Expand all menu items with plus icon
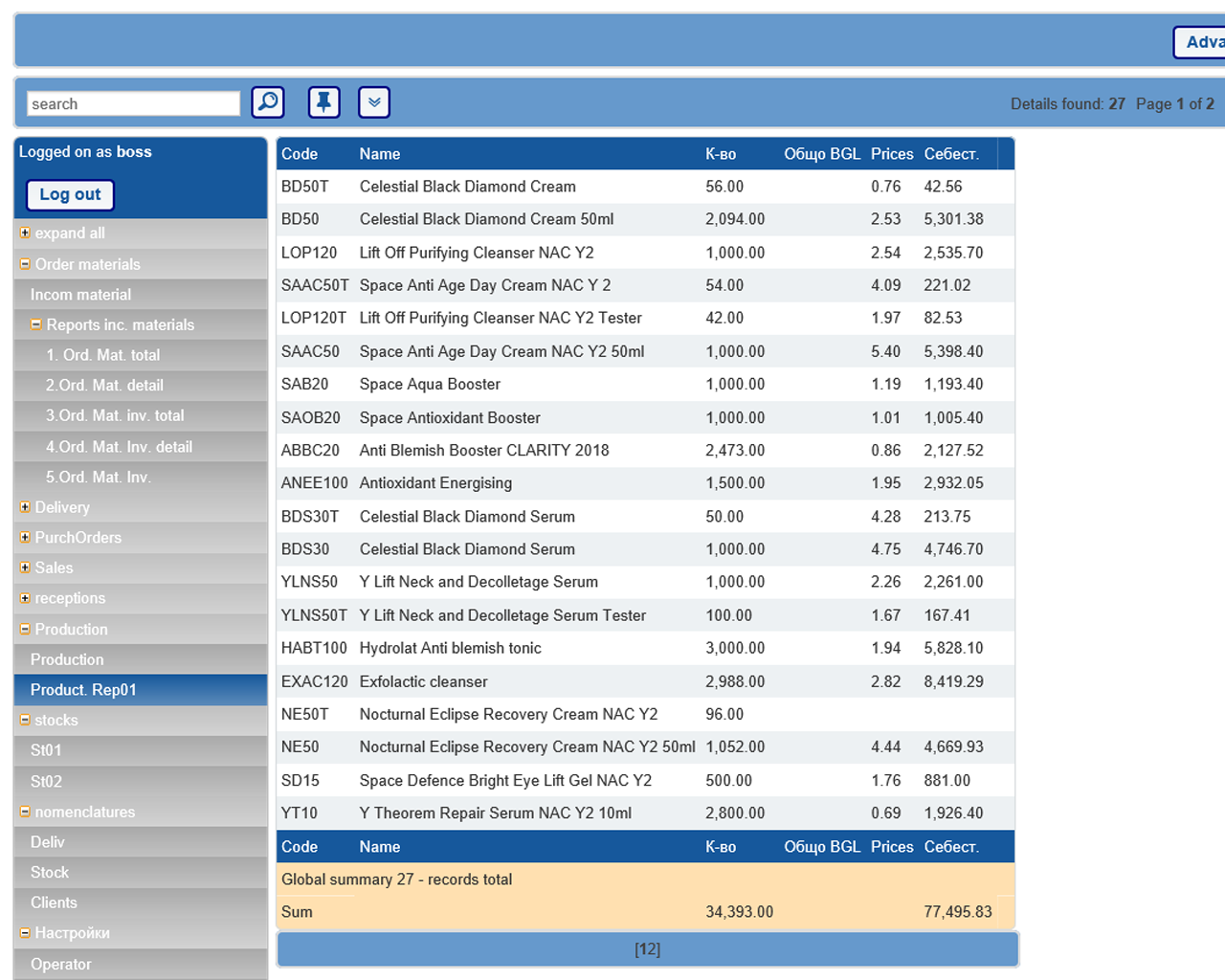This screenshot has height=980, width=1225. click(25, 233)
